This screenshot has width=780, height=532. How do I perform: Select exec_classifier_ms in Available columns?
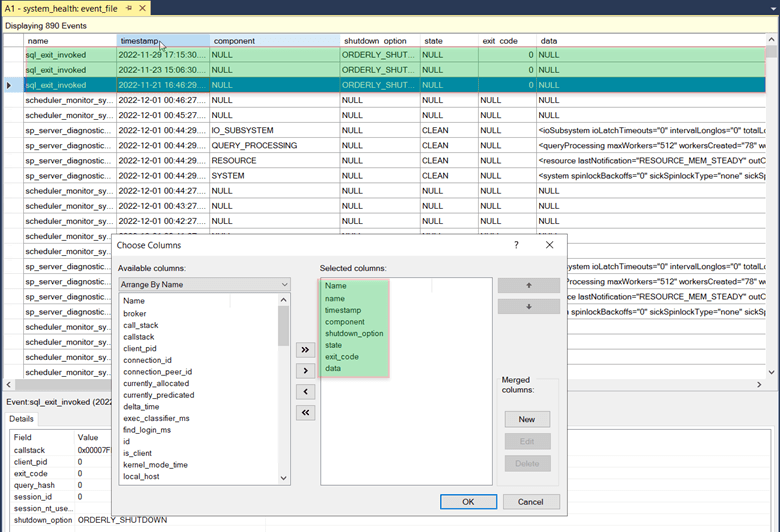click(156, 418)
